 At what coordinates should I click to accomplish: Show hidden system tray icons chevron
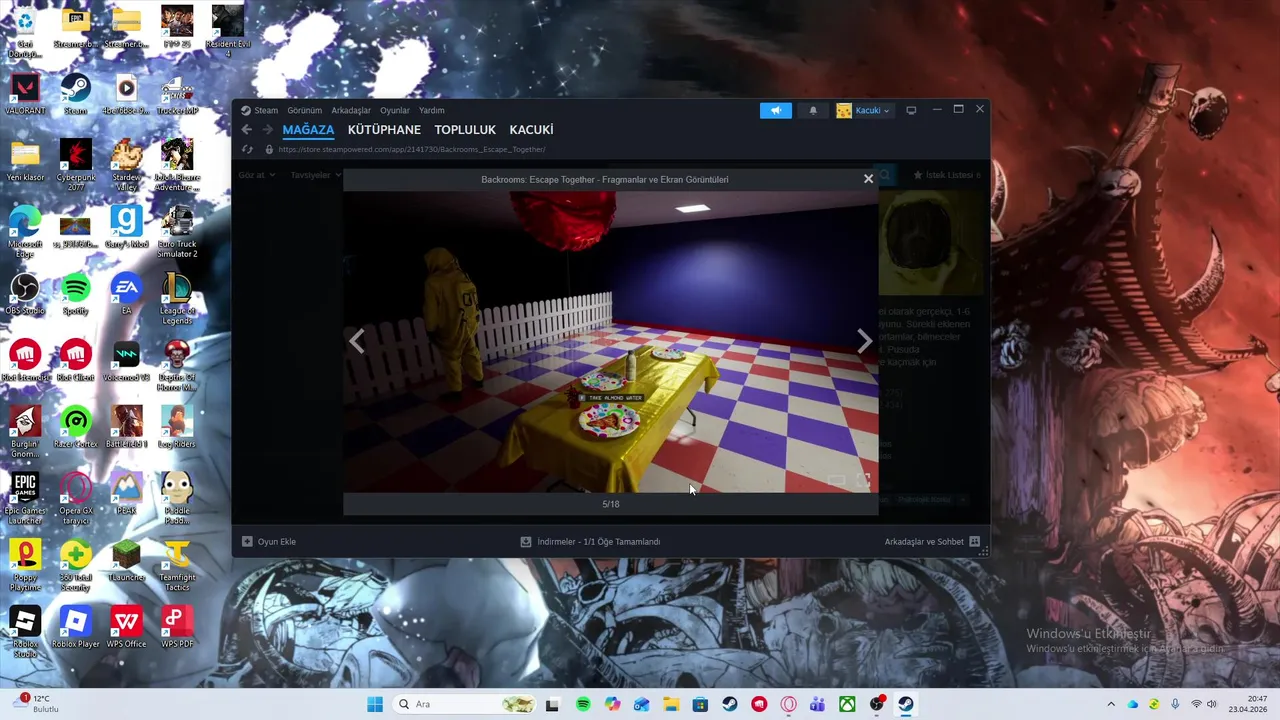pyautogui.click(x=1110, y=704)
